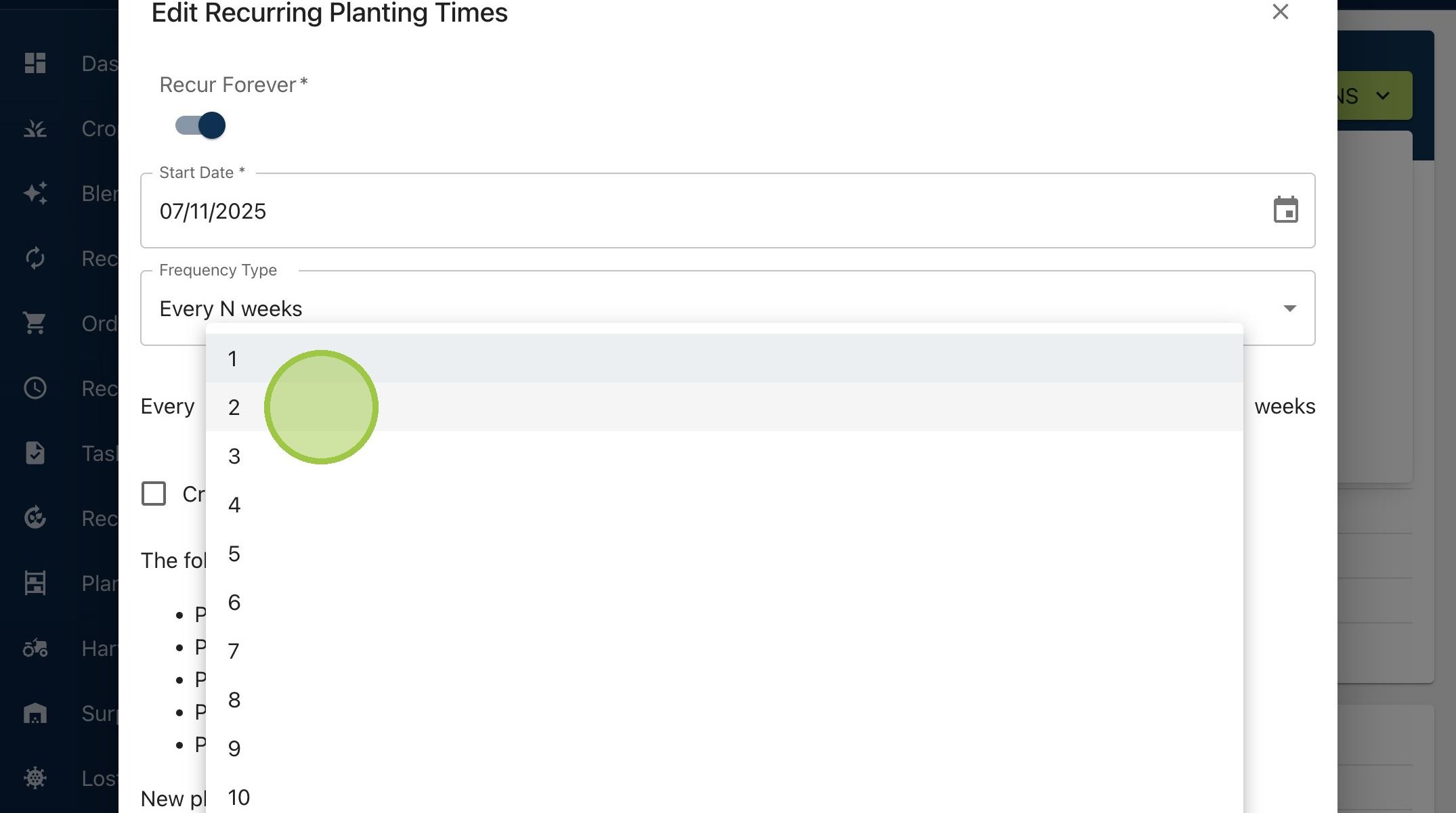Open the Crops sprout icon in sidebar
1456x813 pixels.
point(35,129)
